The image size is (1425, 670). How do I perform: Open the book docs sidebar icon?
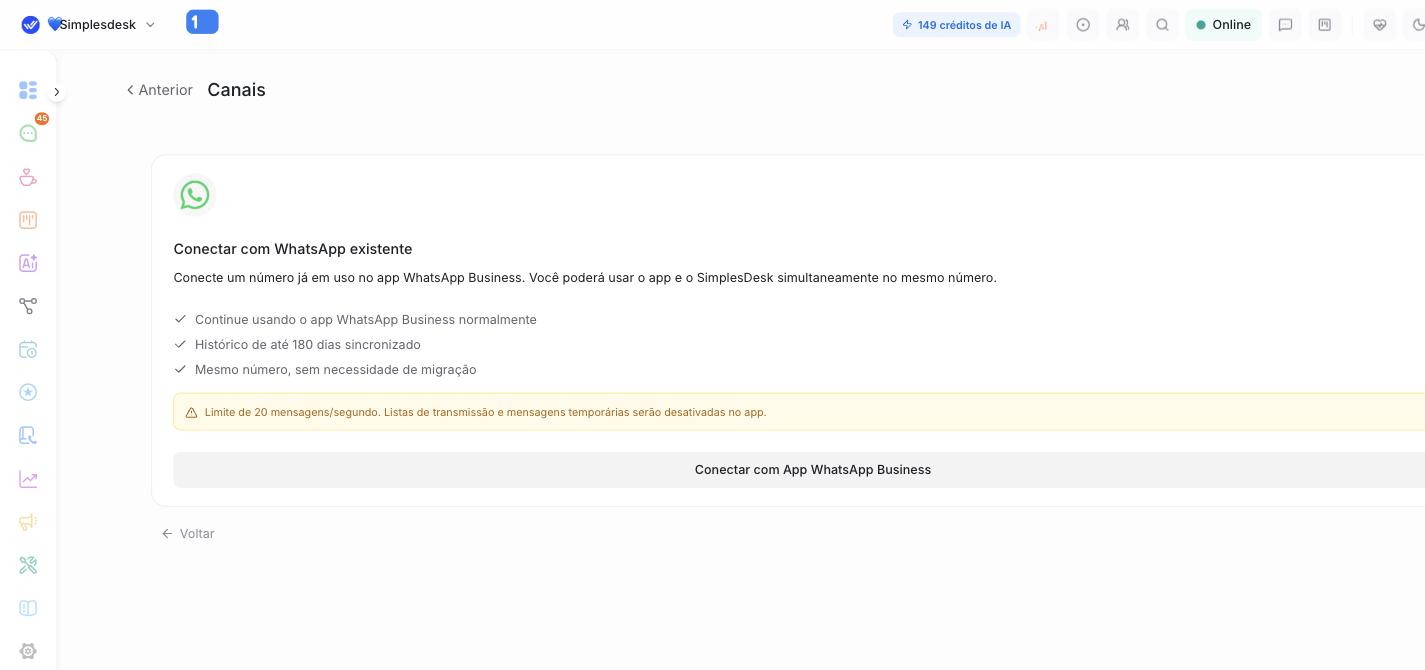pos(28,608)
